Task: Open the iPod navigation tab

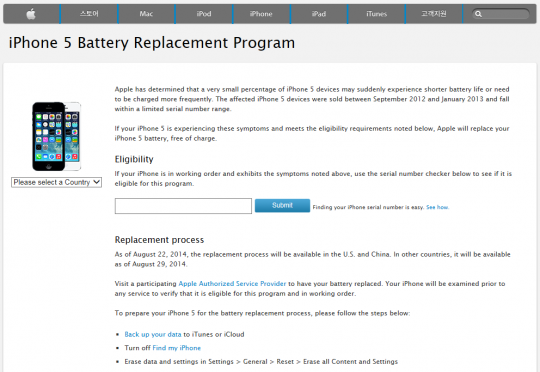Action: click(x=204, y=14)
